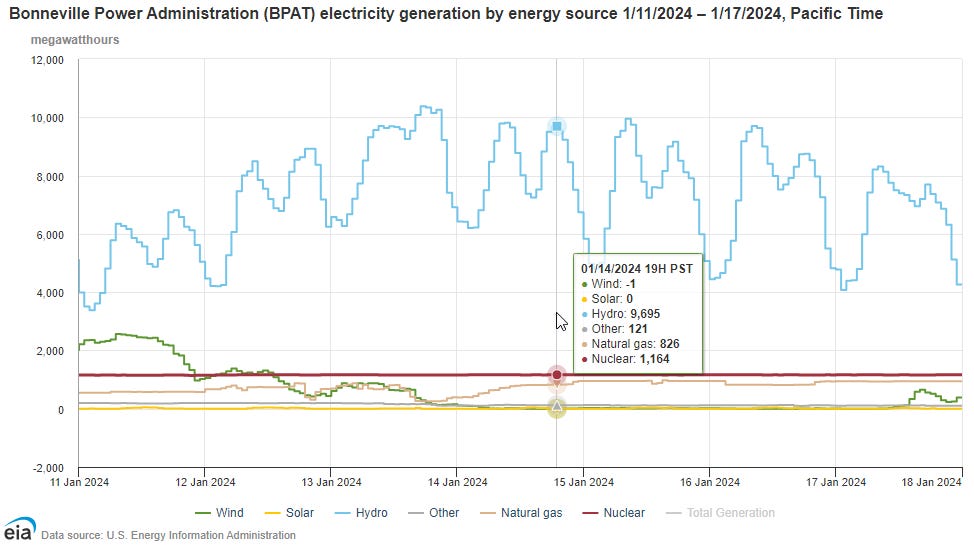The width and height of the screenshot is (974, 548).
Task: Show the Total Generation series
Action: tap(721, 513)
